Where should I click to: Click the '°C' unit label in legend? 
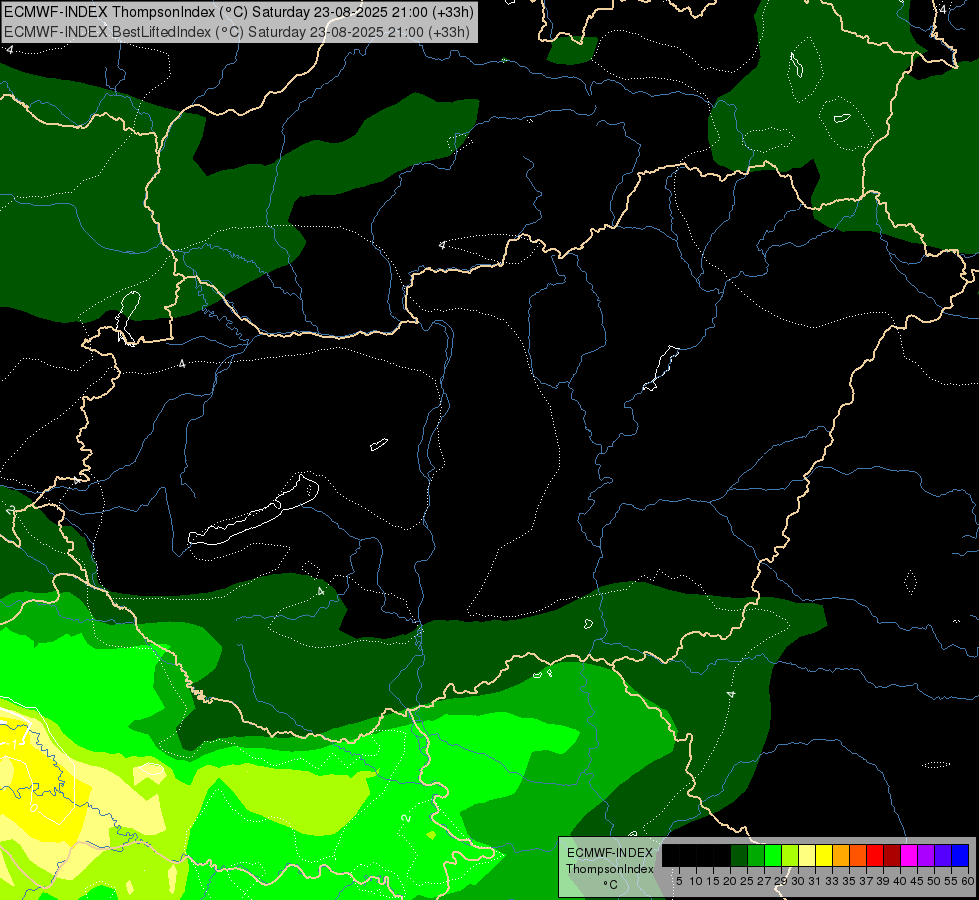point(611,885)
